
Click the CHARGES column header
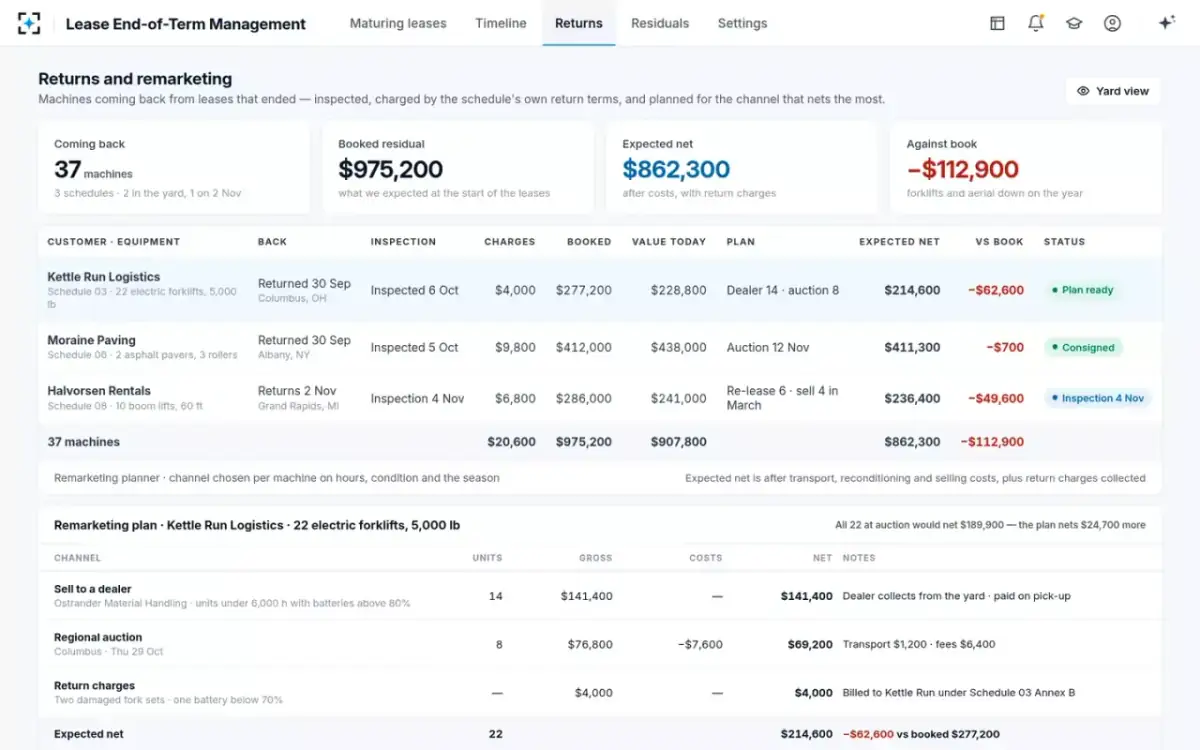pos(510,242)
